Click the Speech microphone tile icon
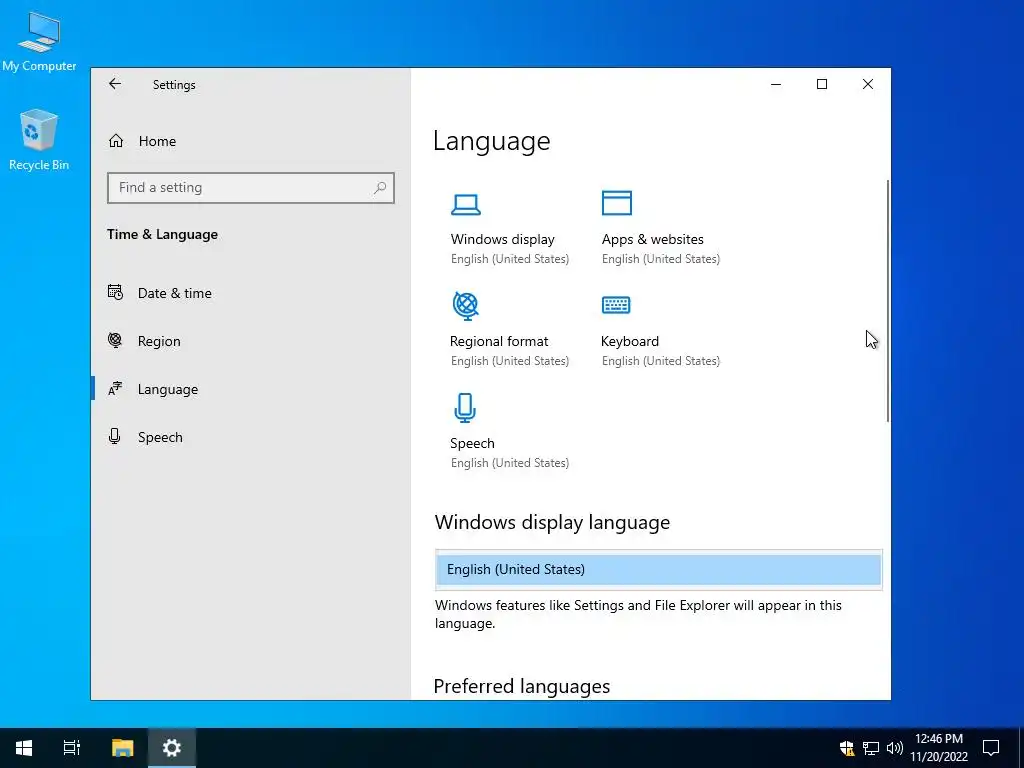 click(465, 408)
